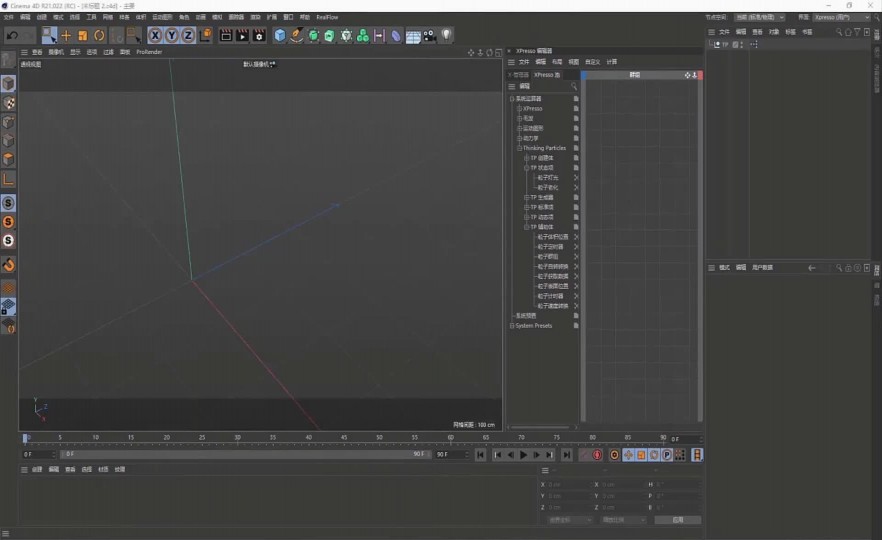Select the Live Selection tool
This screenshot has width=882, height=540.
click(50, 35)
